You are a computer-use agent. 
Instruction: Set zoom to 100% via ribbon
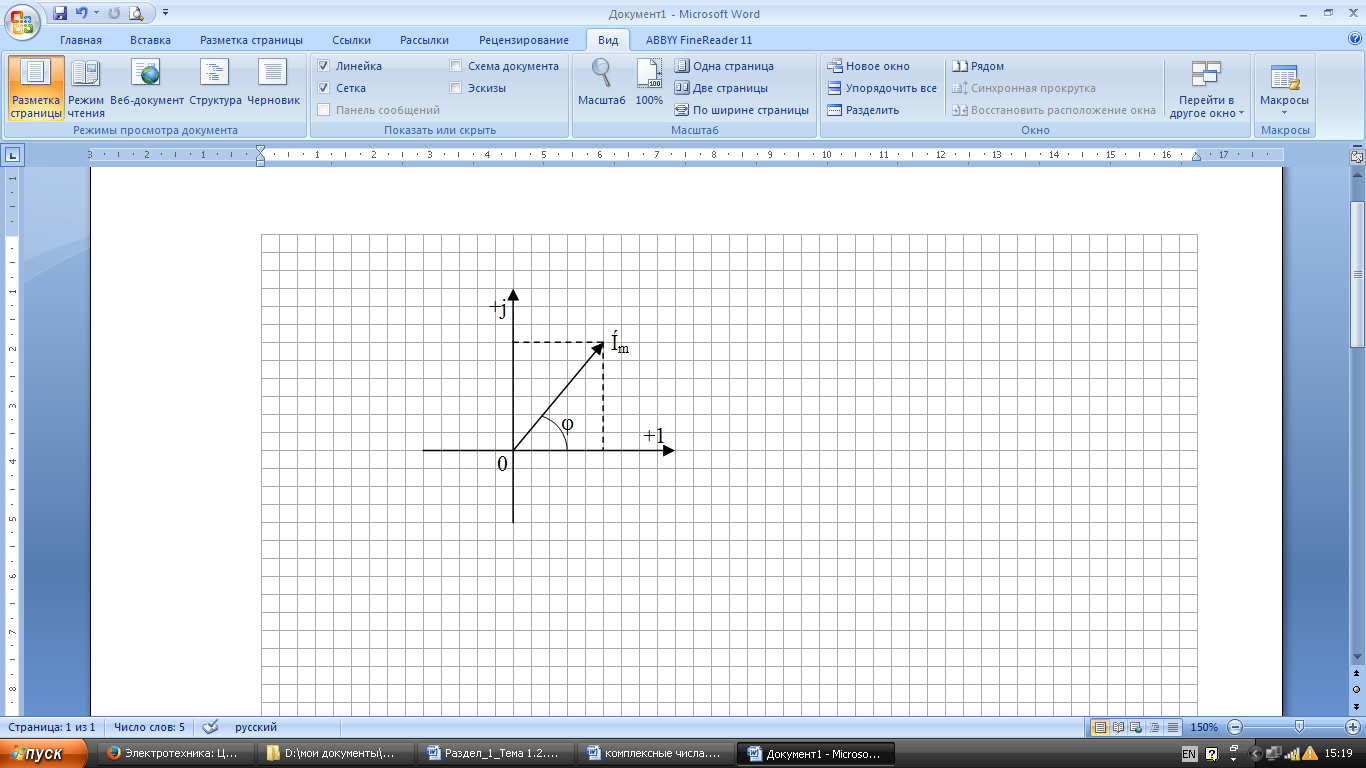click(649, 82)
